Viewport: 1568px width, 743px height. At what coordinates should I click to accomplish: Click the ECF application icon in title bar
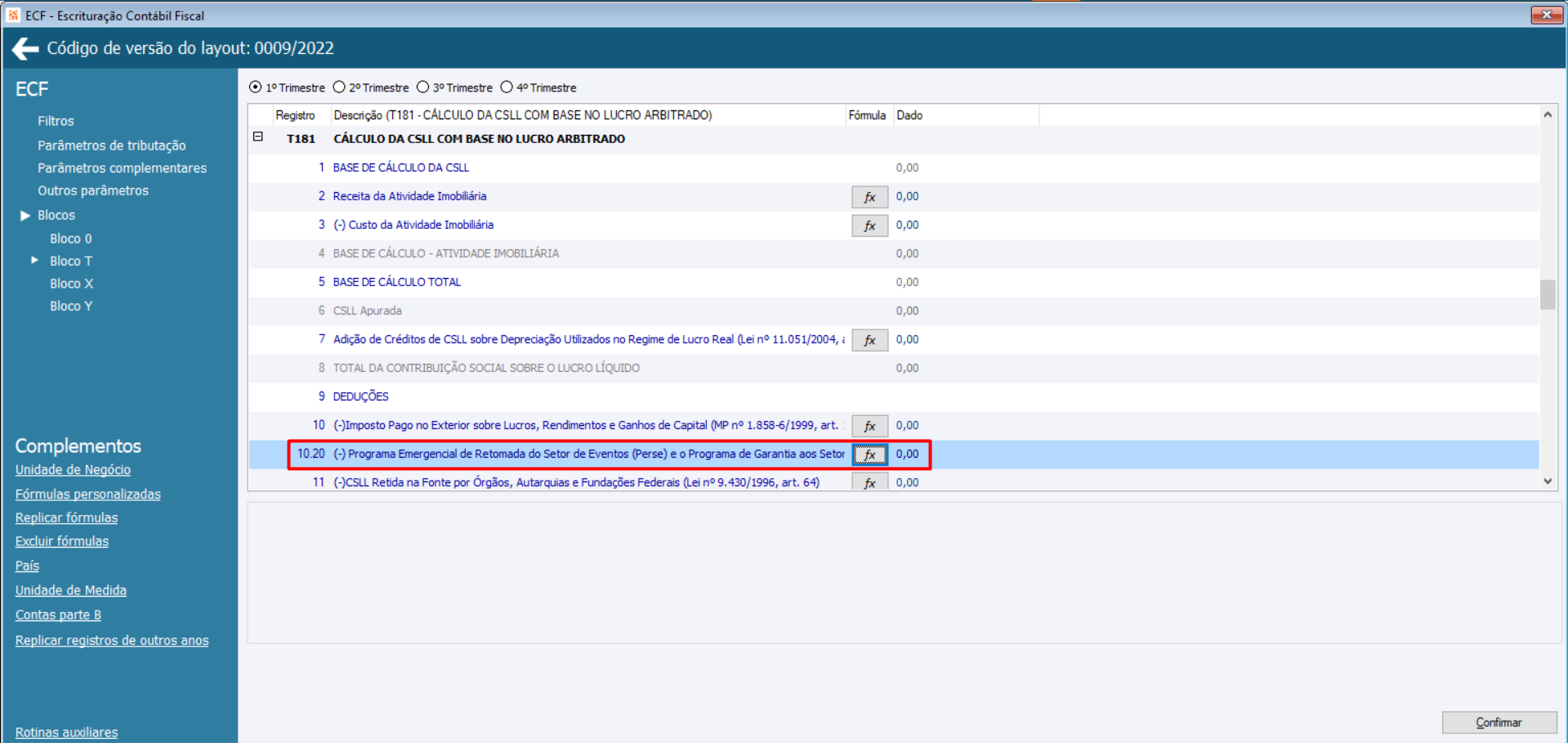(13, 15)
